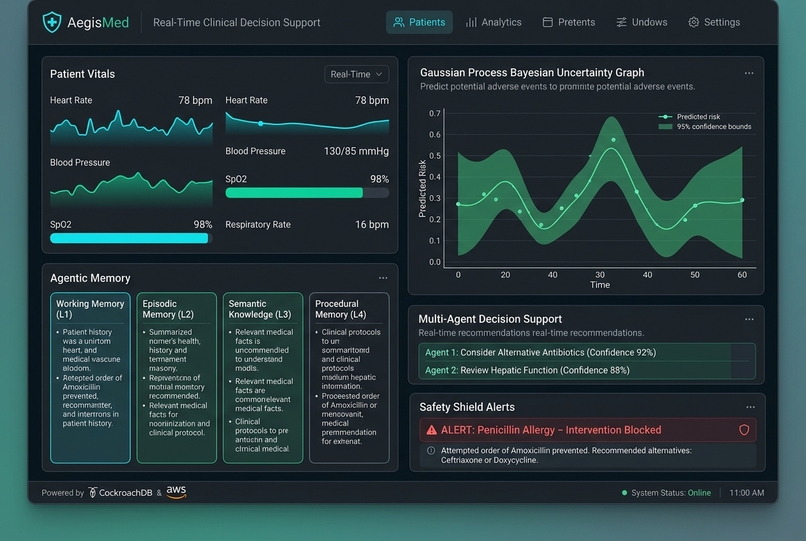
Task: Click the Penicillin Allergy Intervention Blocked alert
Action: [x=588, y=430]
